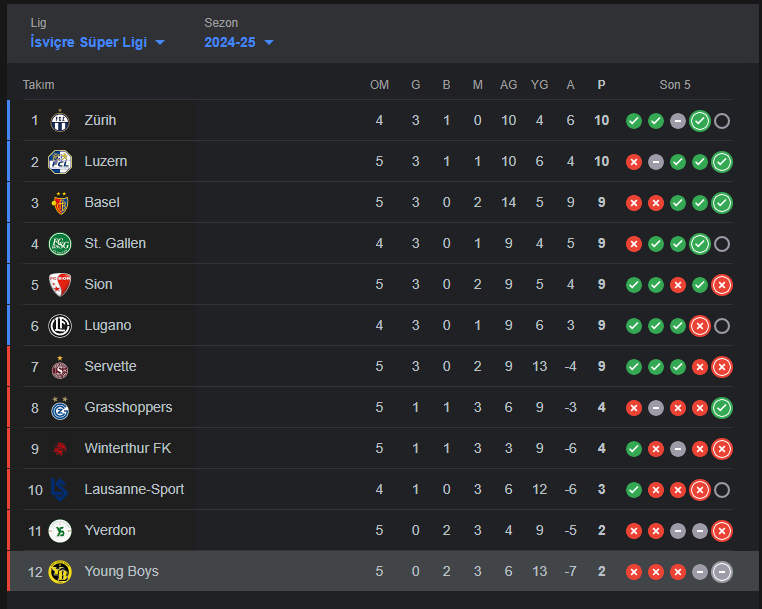Open the İsviçre Süper Ligi league dropdown
This screenshot has height=609, width=762.
[x=98, y=42]
